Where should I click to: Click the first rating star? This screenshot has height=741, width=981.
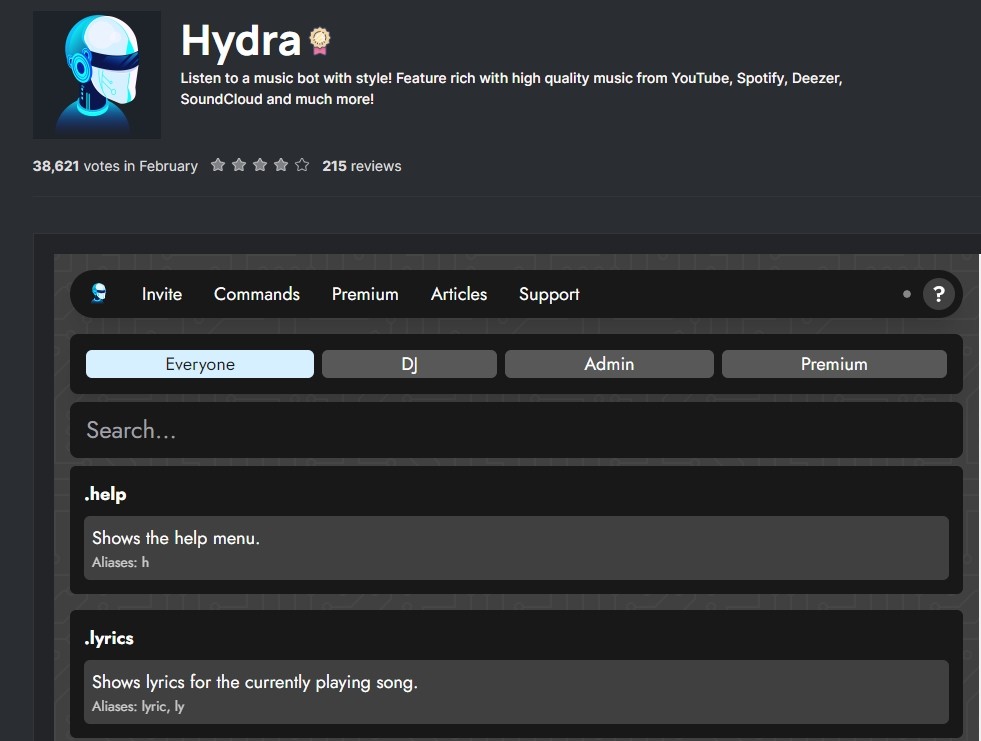[x=218, y=165]
